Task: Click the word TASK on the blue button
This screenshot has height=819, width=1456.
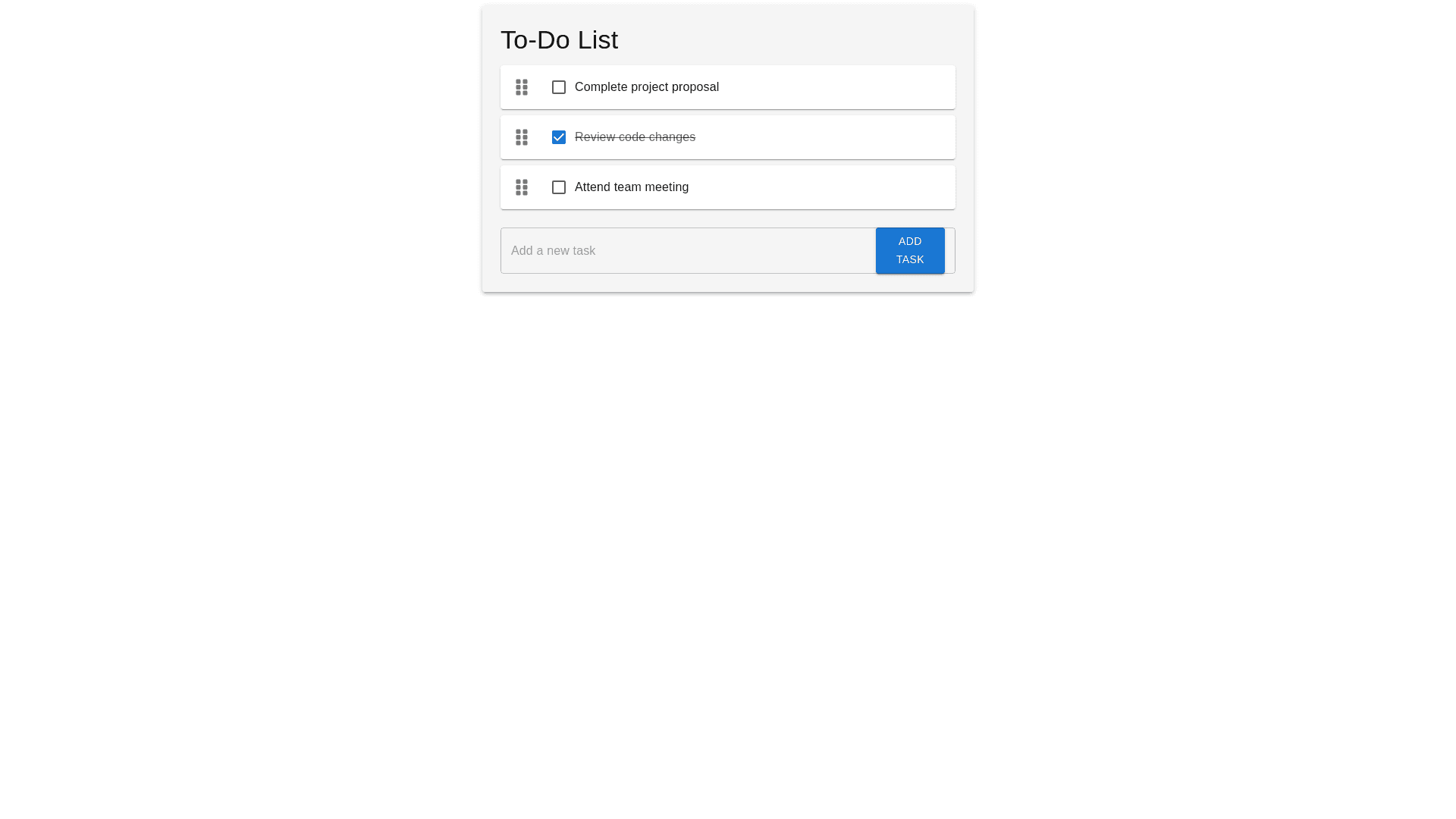Action: pos(910,259)
